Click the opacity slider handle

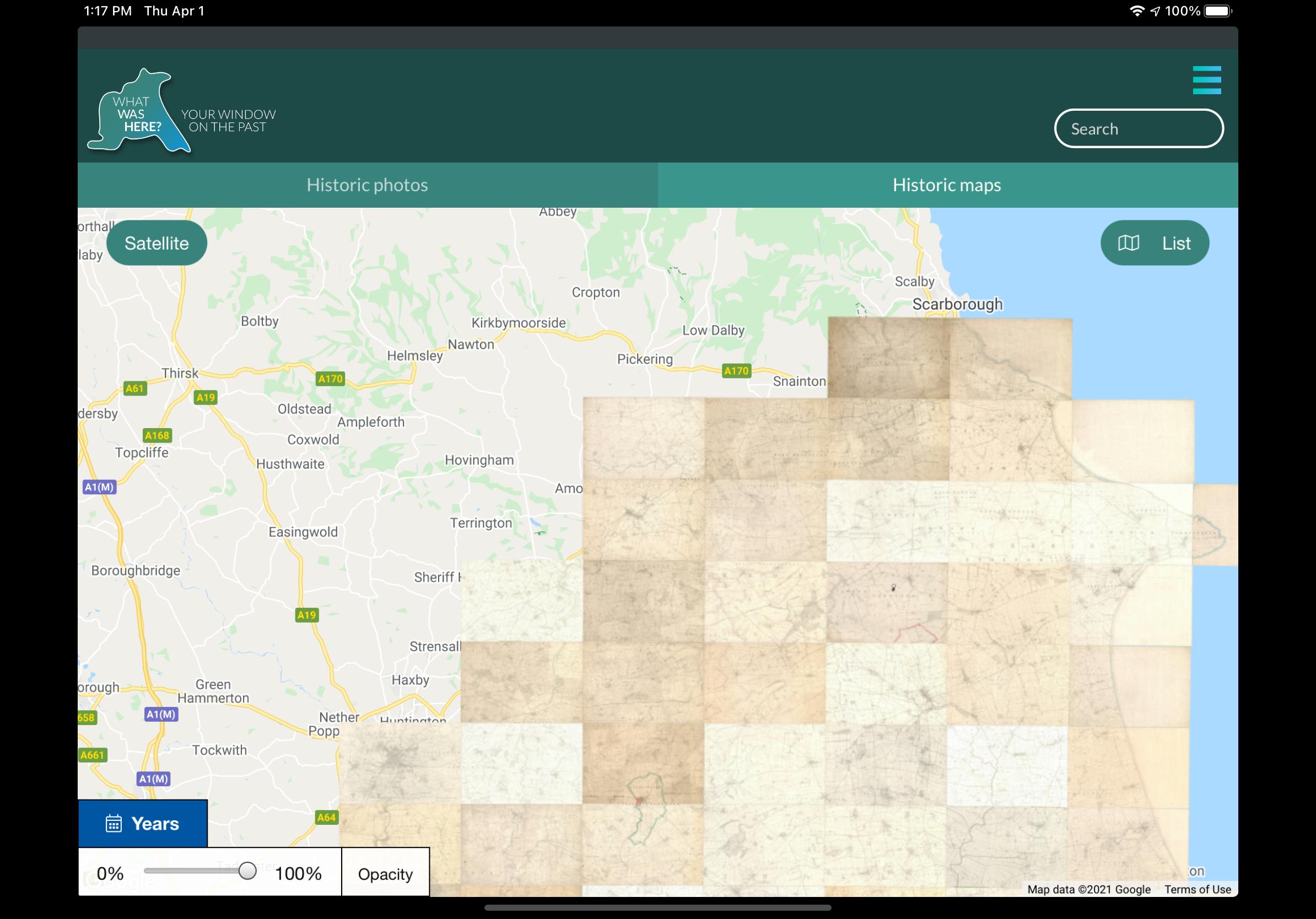pos(247,871)
